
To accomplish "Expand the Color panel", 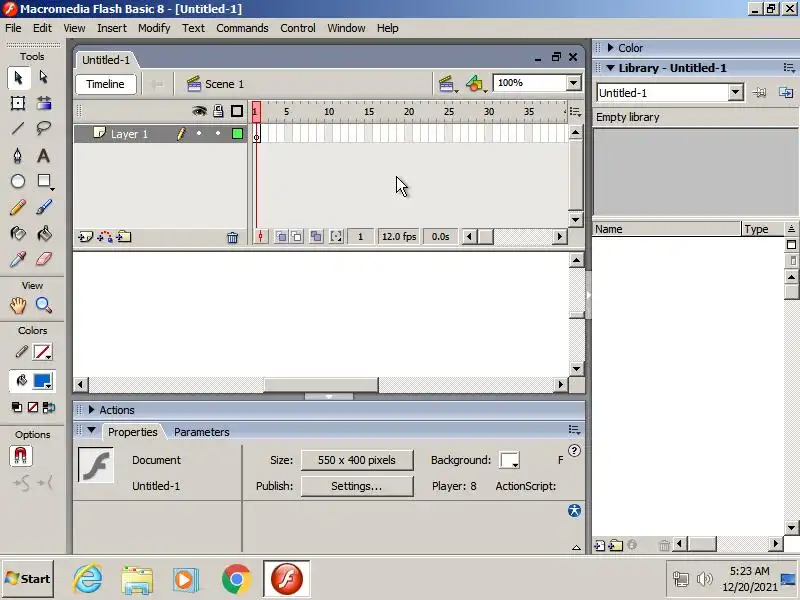I will pos(610,47).
